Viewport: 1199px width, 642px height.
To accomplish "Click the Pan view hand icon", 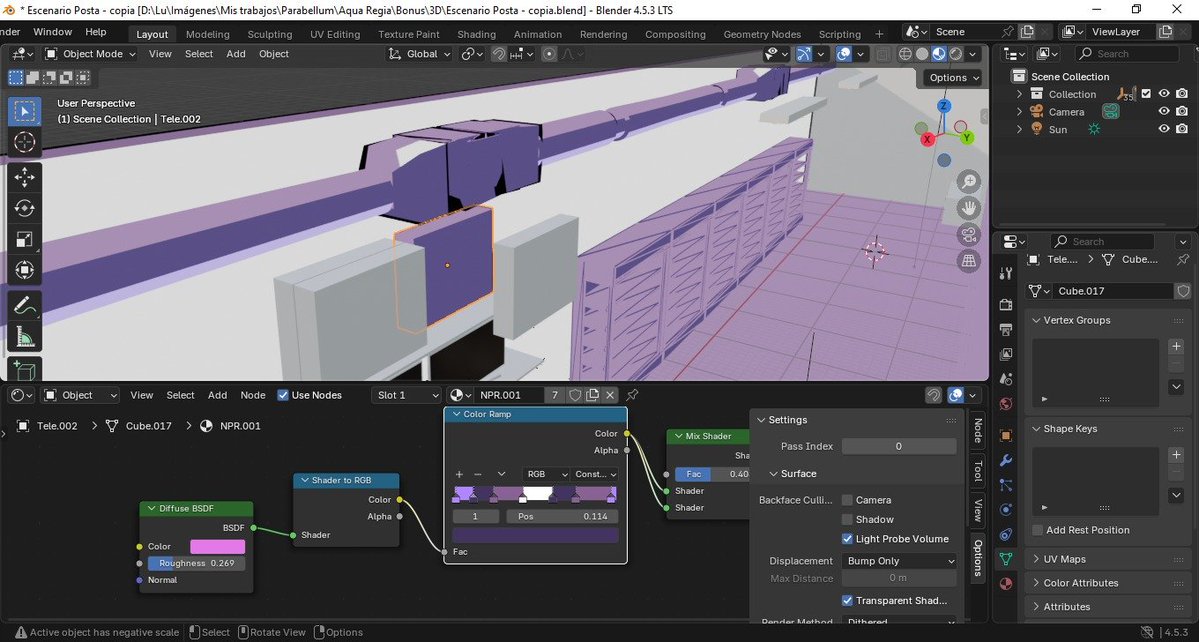I will point(969,208).
